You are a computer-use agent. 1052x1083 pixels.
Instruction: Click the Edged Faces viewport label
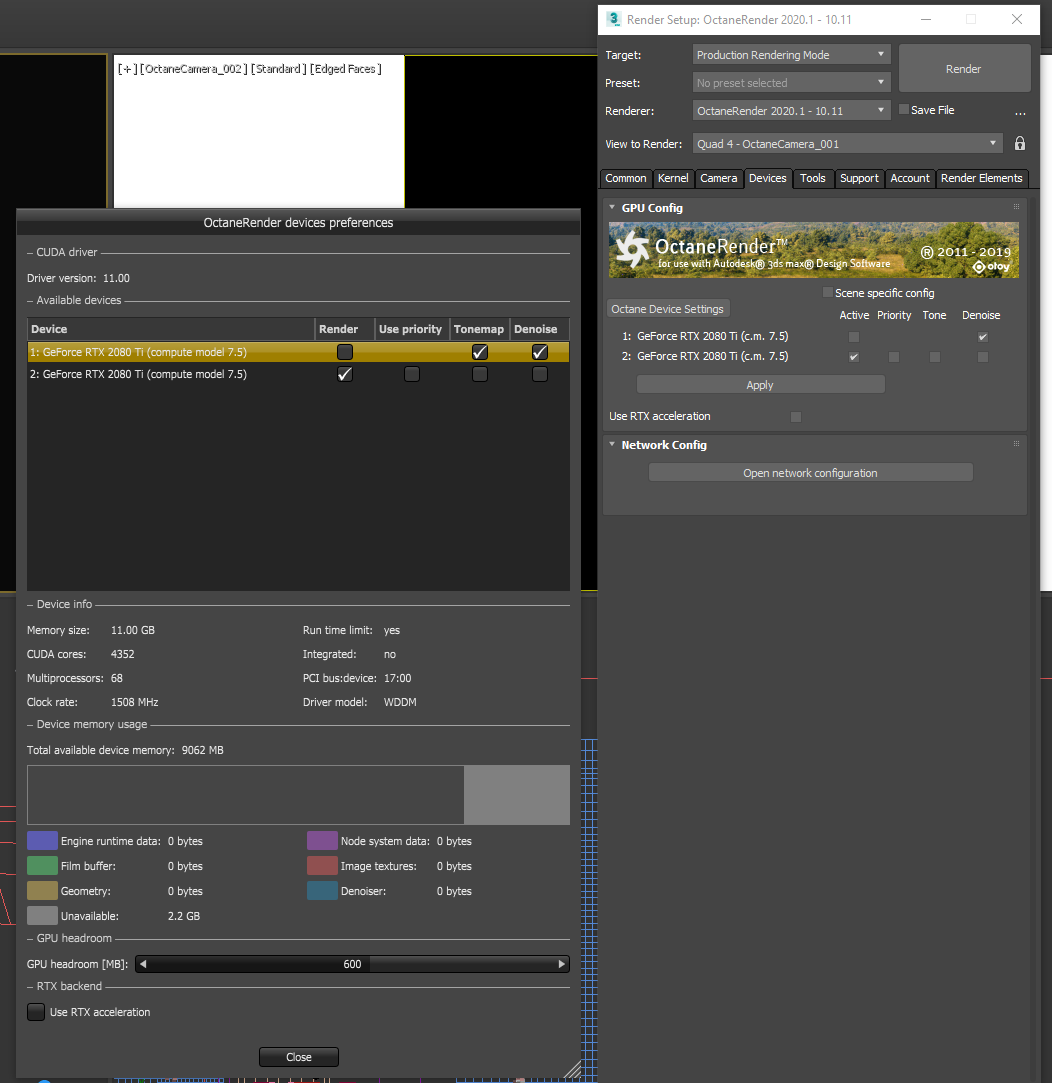click(x=345, y=69)
